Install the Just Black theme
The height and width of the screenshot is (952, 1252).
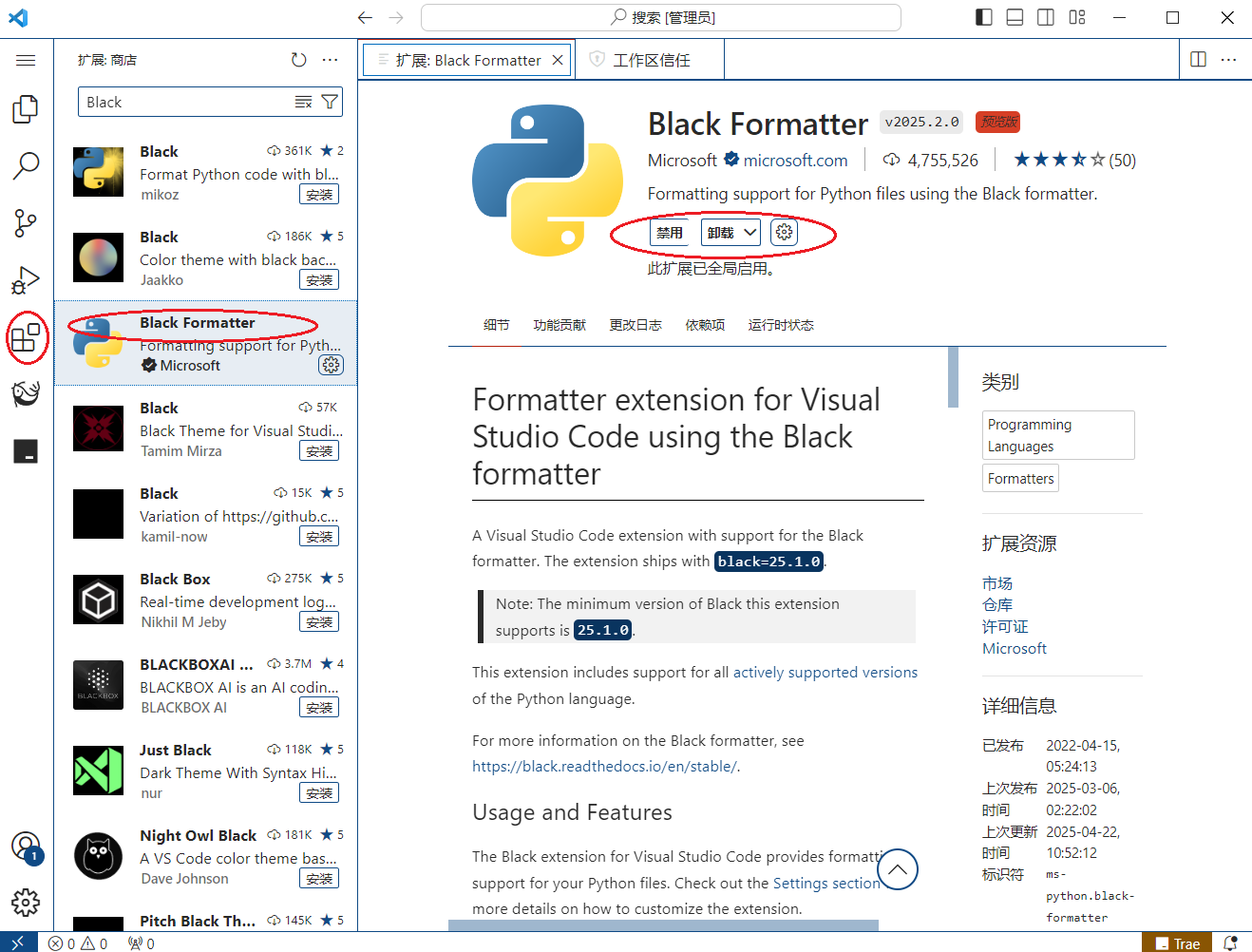(x=319, y=793)
